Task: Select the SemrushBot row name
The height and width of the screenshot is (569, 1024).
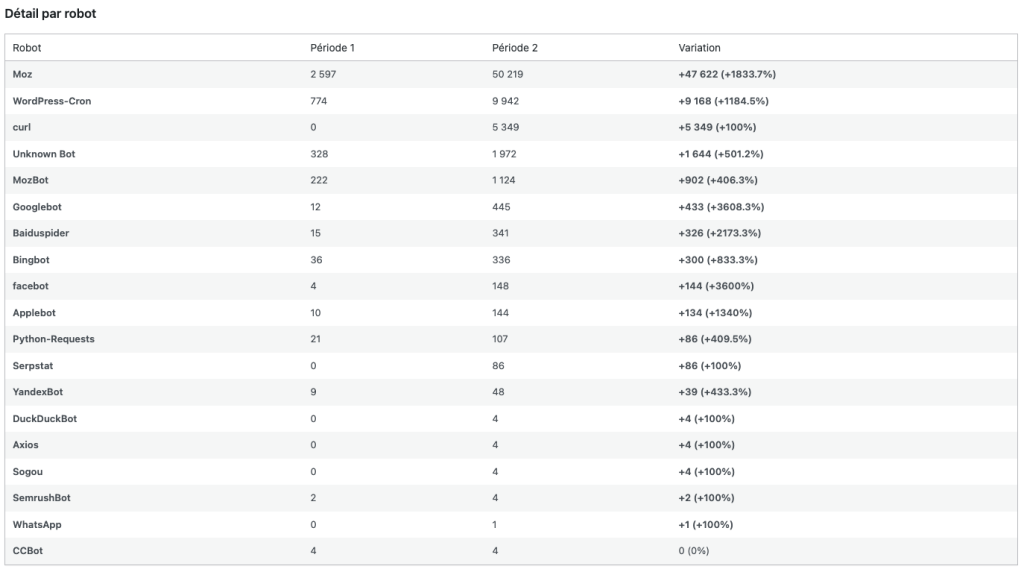Action: point(41,498)
